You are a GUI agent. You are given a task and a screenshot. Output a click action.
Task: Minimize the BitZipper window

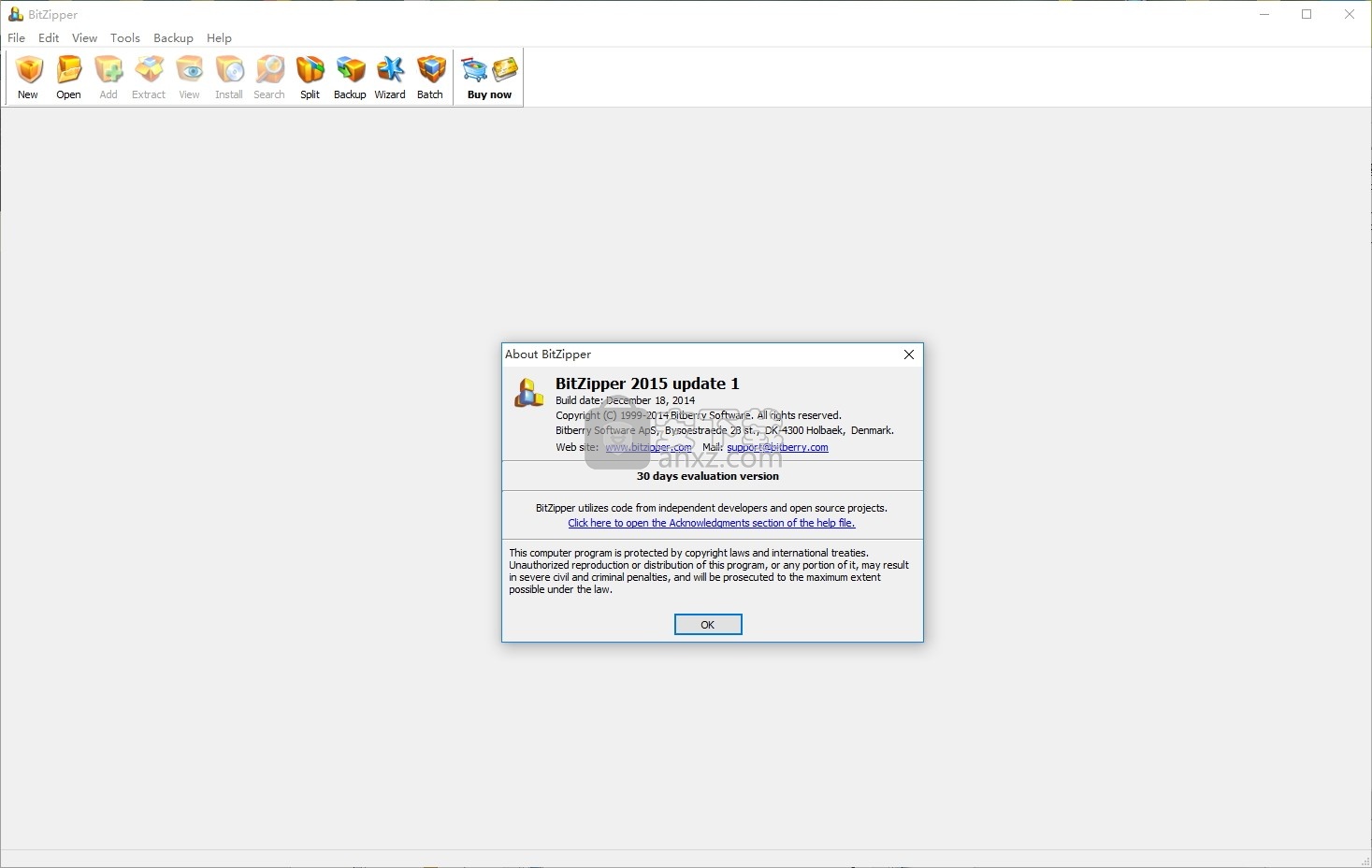(1264, 14)
